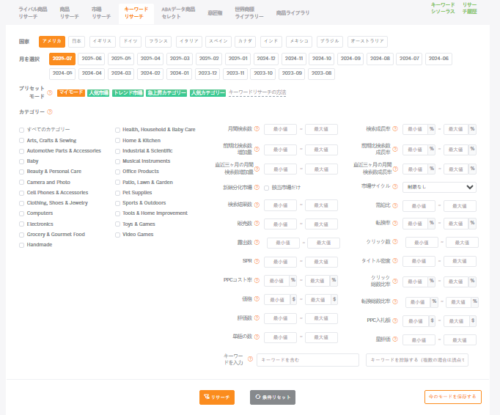Click help icon beside PPC入札額 label
The height and width of the screenshot is (415, 500).
click(395, 321)
